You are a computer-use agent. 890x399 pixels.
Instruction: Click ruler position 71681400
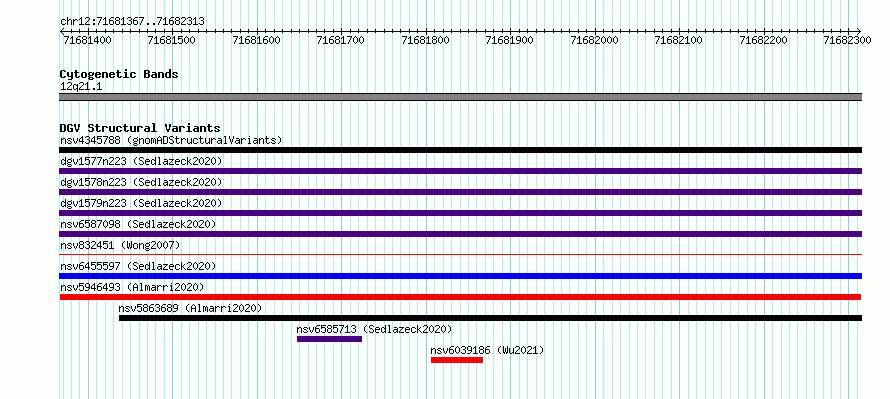pos(87,40)
